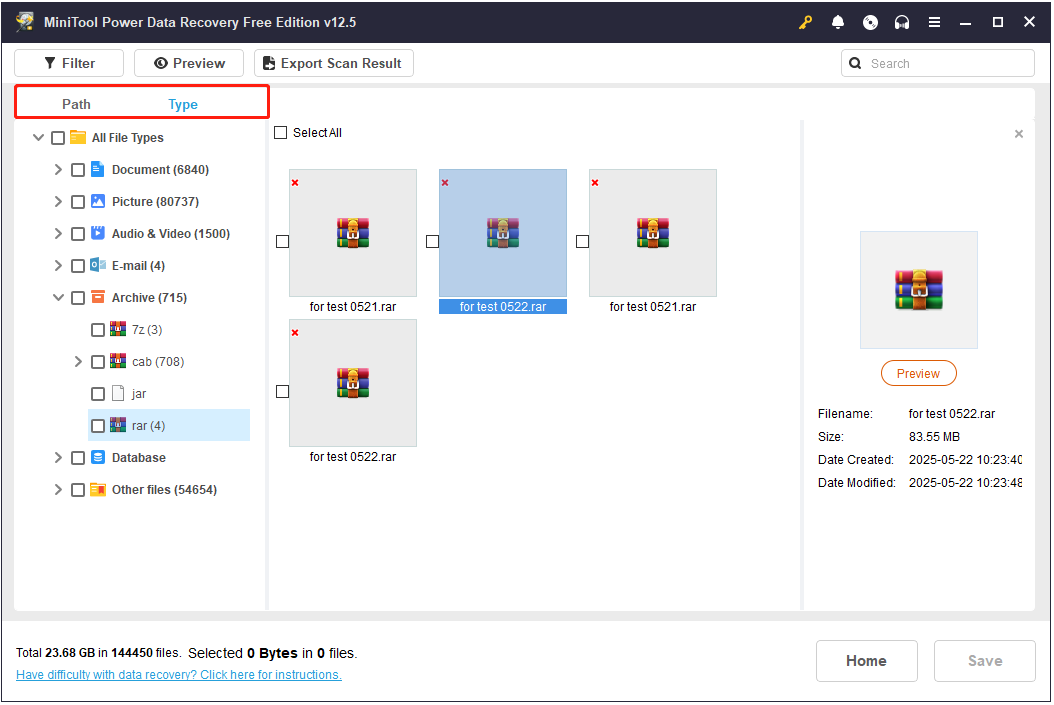
Task: Collapse the Archive node
Action: (x=58, y=297)
